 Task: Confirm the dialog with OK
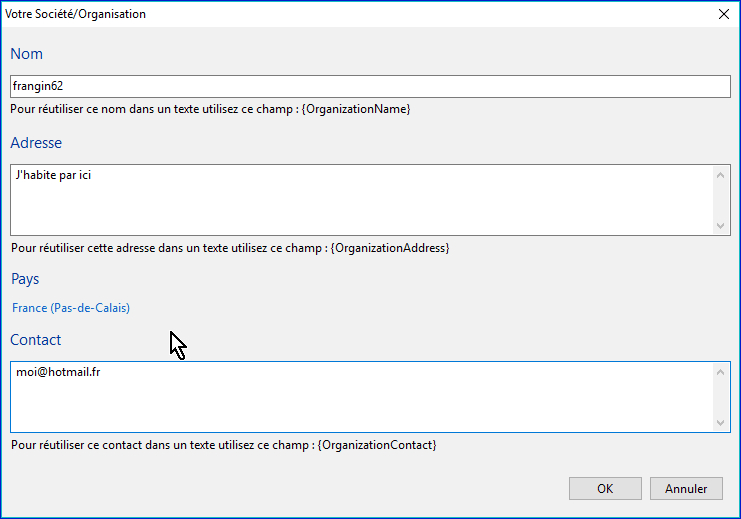605,489
